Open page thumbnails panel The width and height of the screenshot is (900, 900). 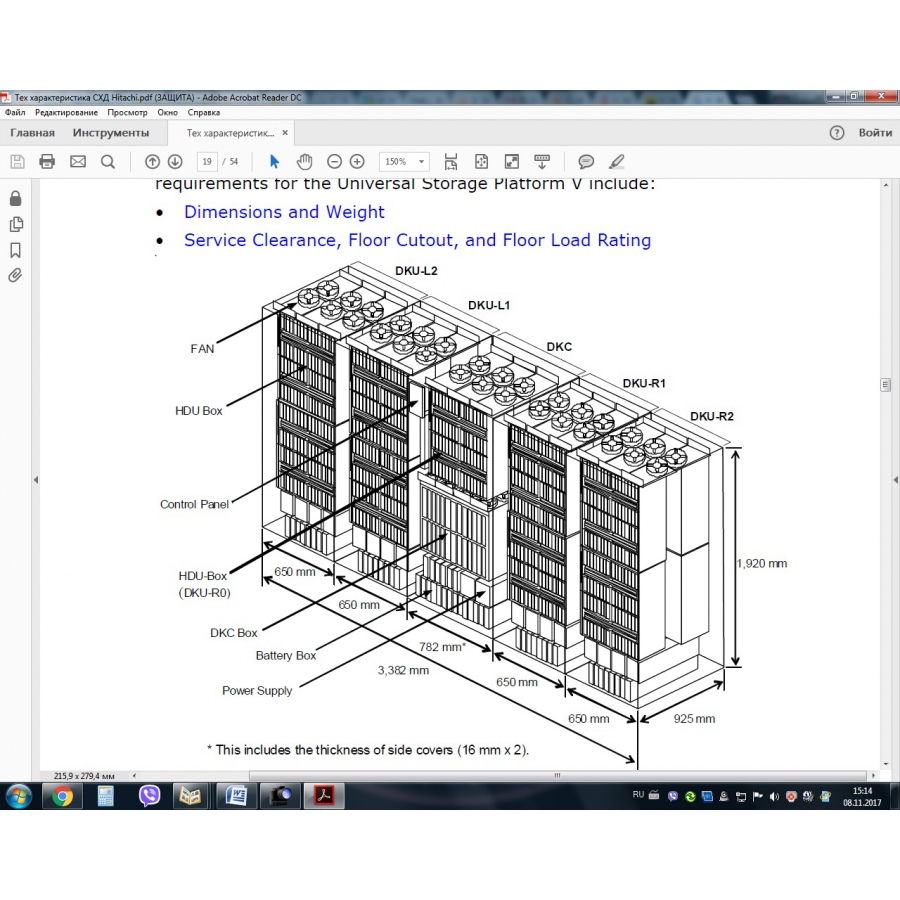(x=15, y=224)
